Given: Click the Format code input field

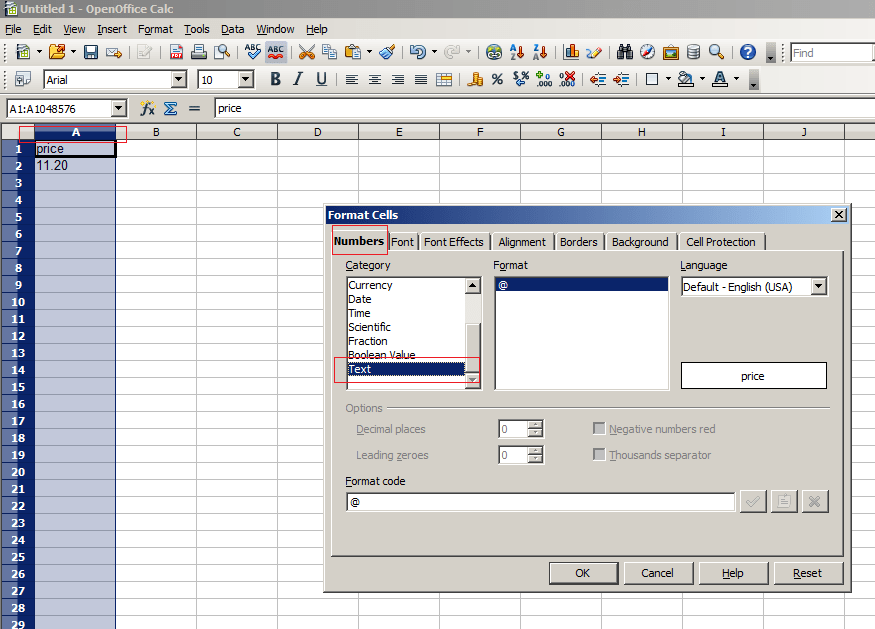Looking at the screenshot, I should tap(540, 502).
